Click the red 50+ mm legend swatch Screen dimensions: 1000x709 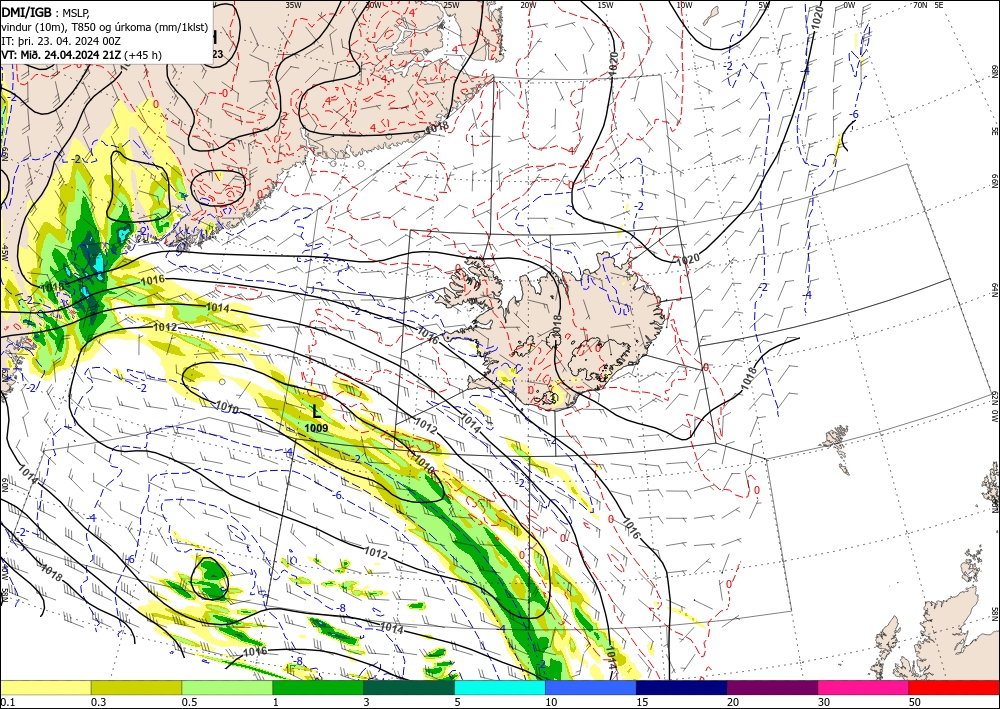pos(954,687)
